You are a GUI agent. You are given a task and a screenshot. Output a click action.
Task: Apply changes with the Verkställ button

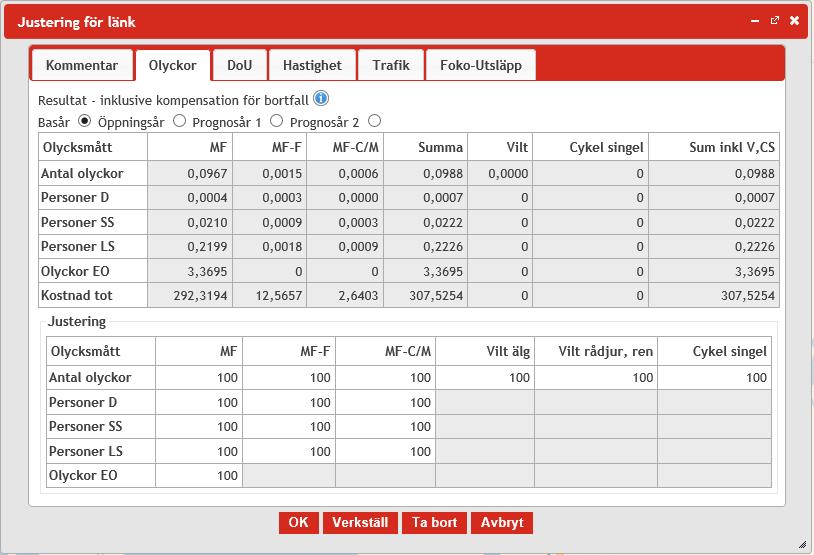pos(360,522)
